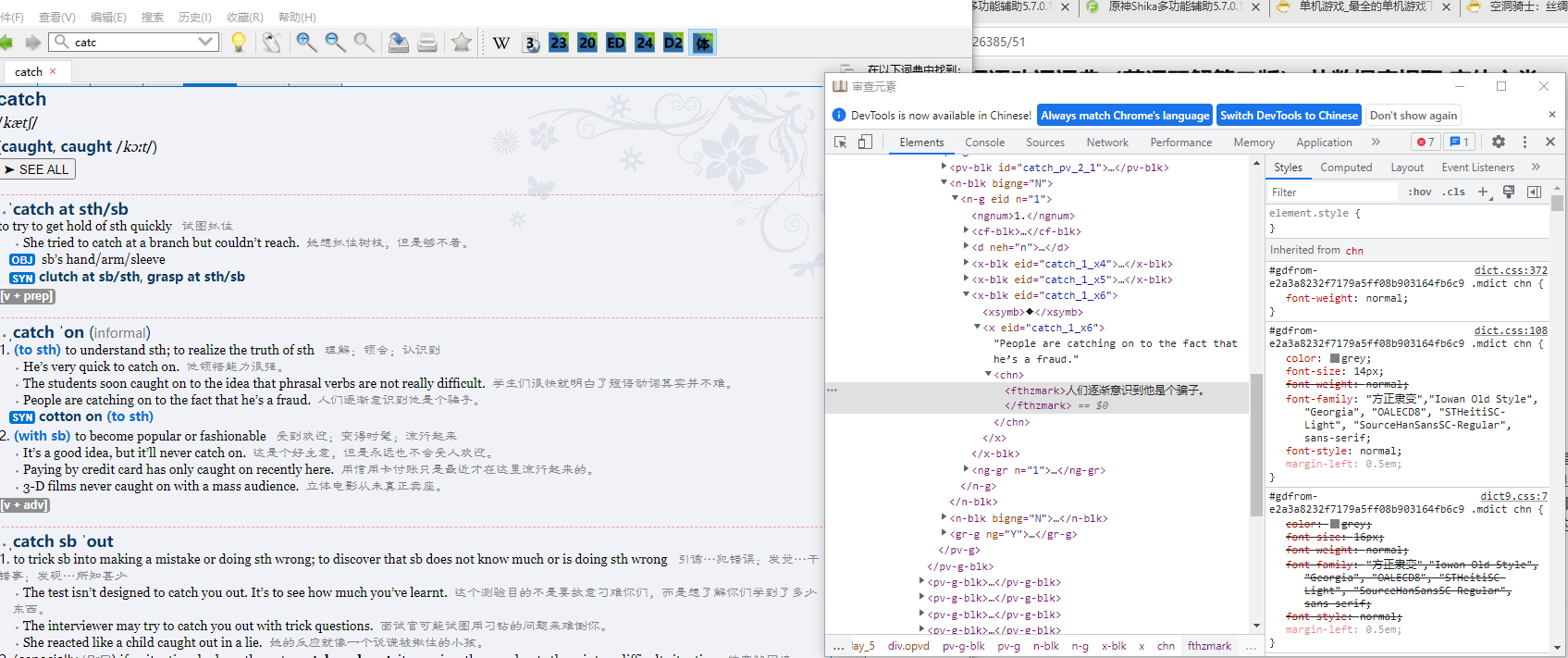Toggle the :hov element state panel

click(1420, 192)
